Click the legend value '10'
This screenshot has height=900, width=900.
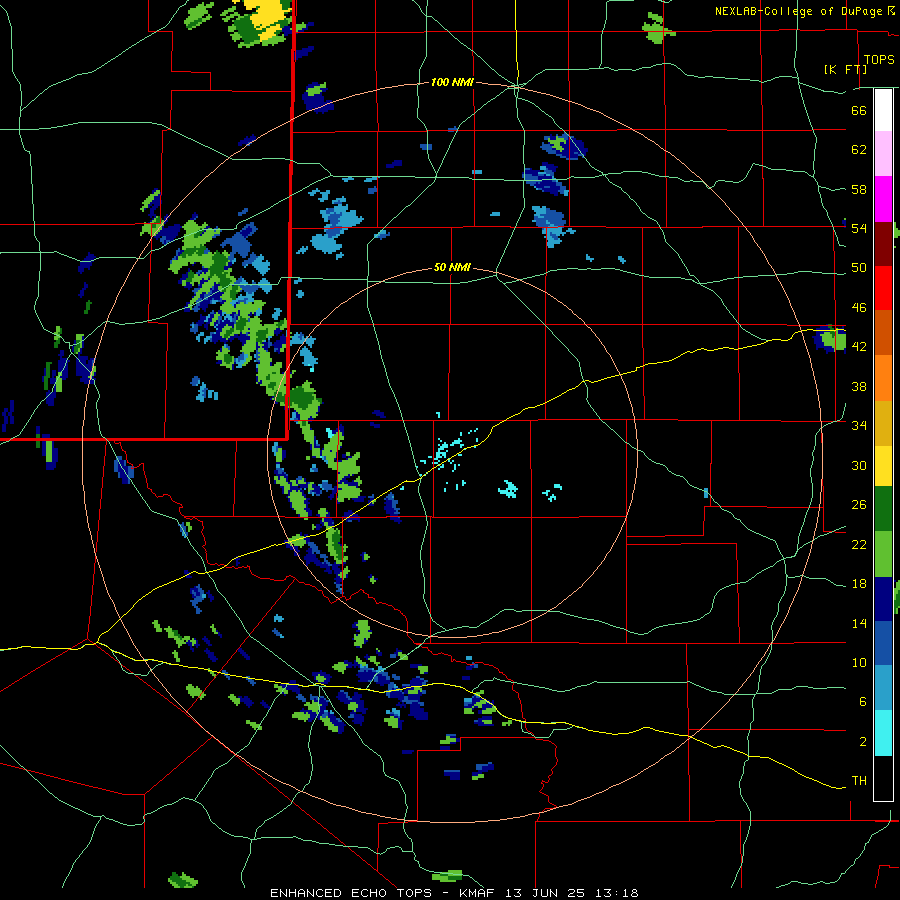859,663
